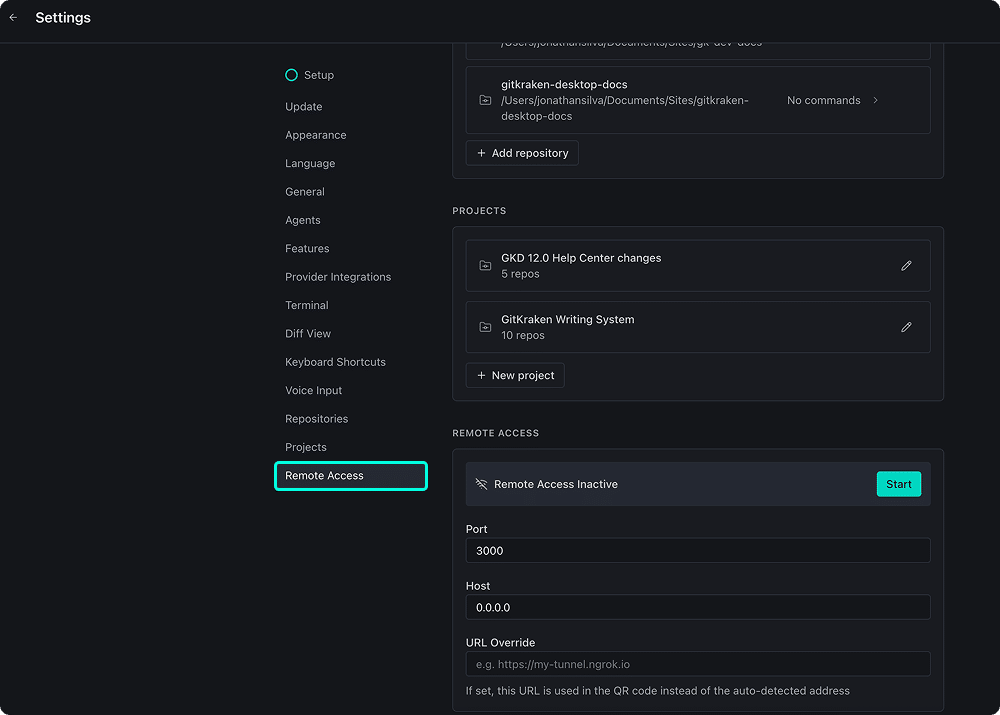The image size is (1000, 715).
Task: Click the GKD 12.0 Help Center folder icon
Action: 485,265
